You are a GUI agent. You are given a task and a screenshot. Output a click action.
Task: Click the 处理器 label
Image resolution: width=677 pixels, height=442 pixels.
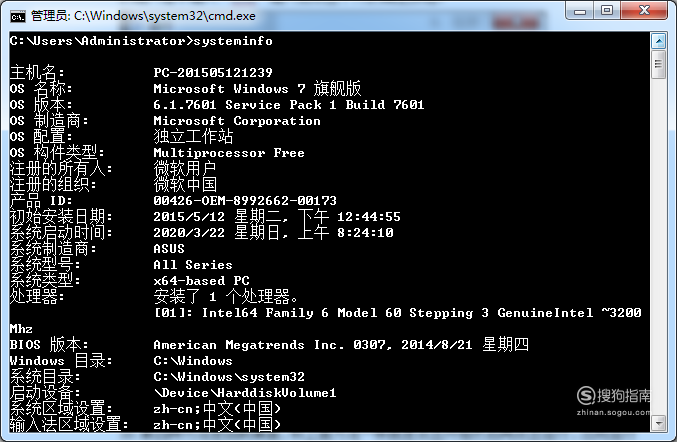coord(37,297)
